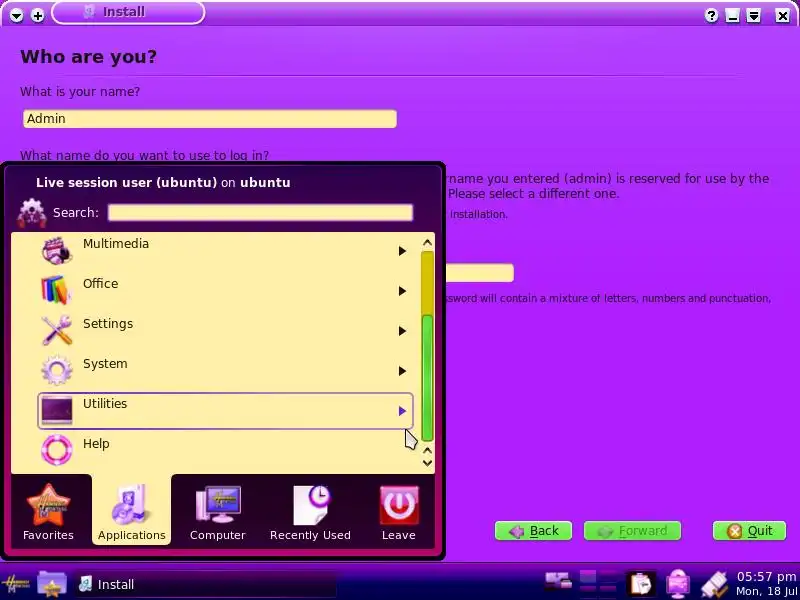
Task: Click the pink network monitor tray icon
Action: pyautogui.click(x=678, y=584)
